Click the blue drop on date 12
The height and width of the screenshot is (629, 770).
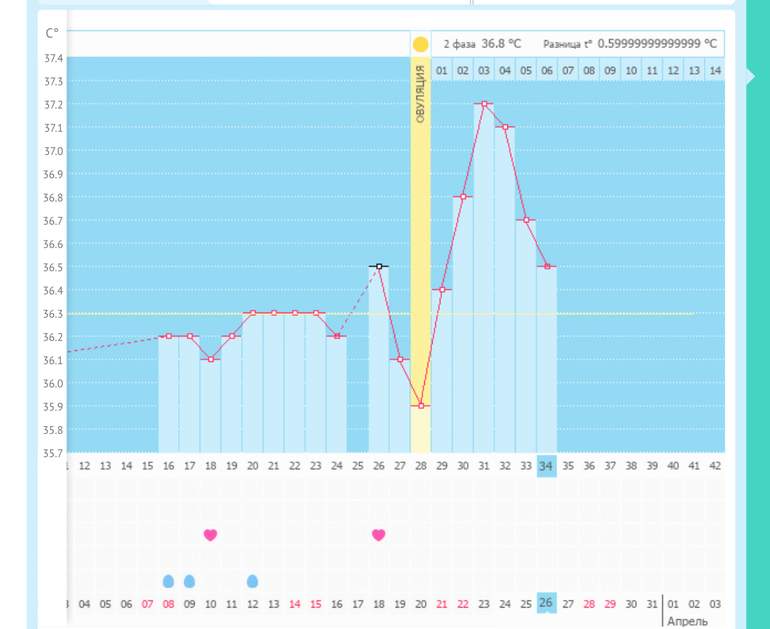(x=252, y=581)
